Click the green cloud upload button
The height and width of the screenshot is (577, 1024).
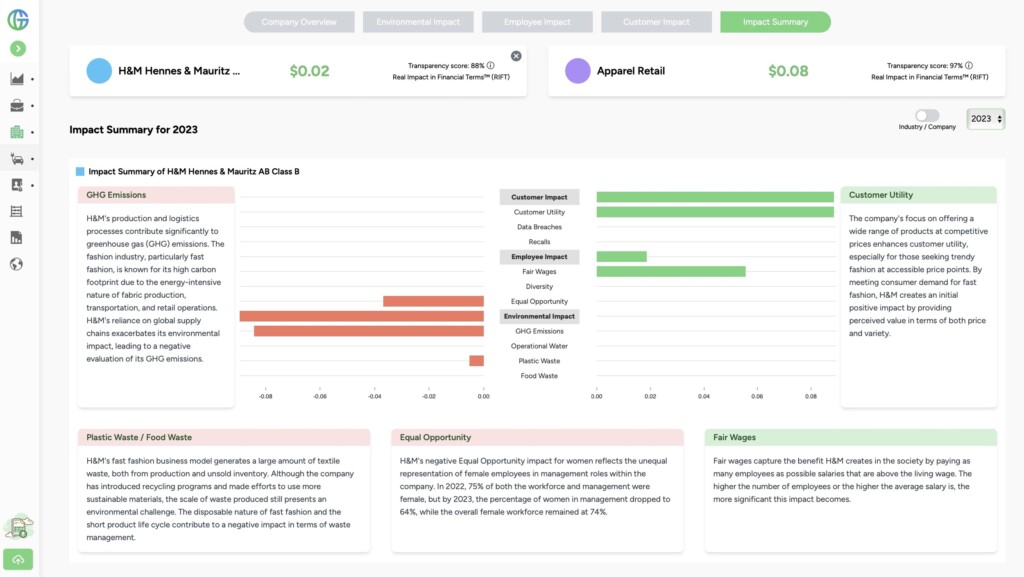point(18,559)
